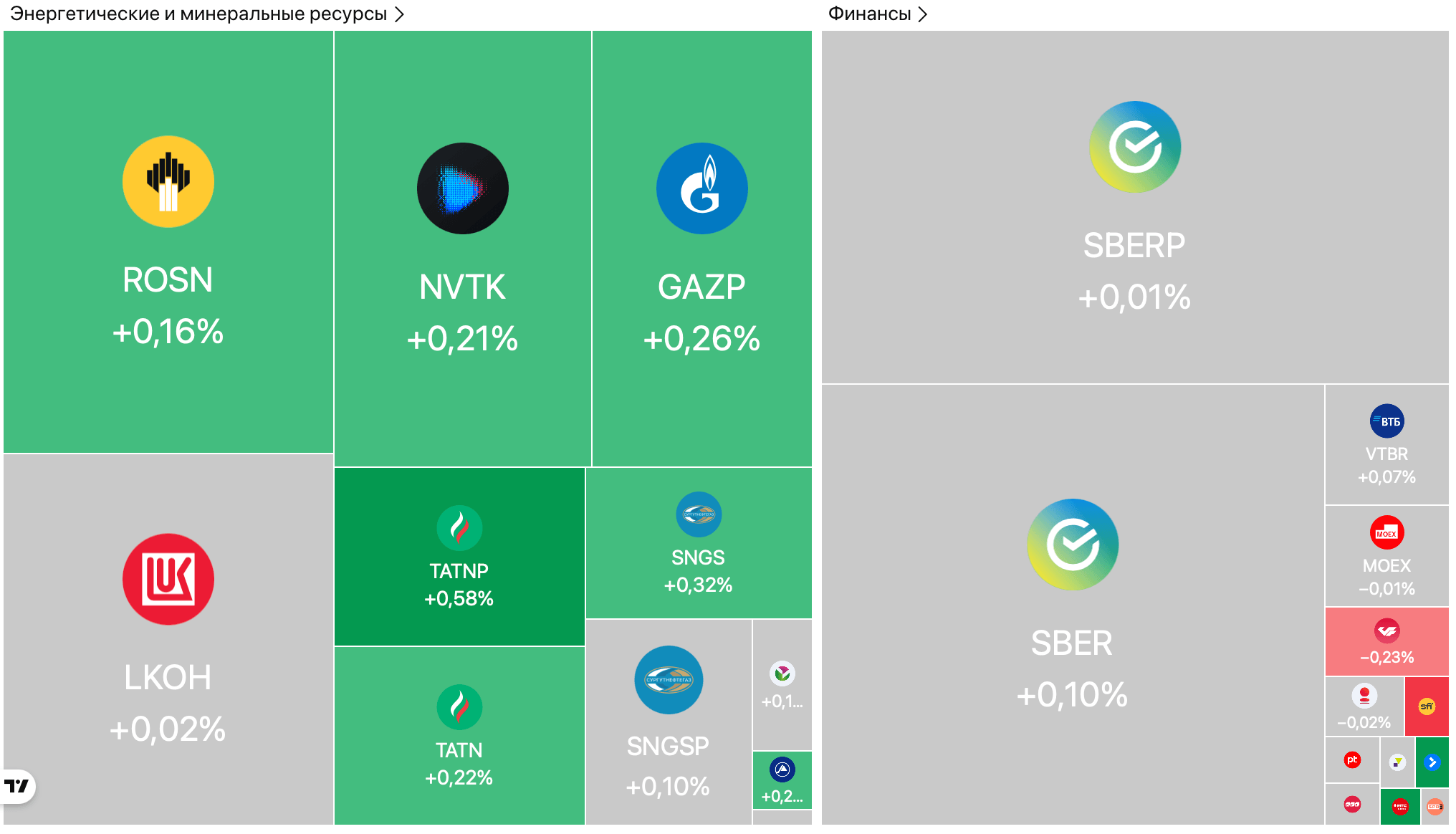Select the dark green TATNP +0,58% tile
The image size is (1456, 834).
pos(459,557)
